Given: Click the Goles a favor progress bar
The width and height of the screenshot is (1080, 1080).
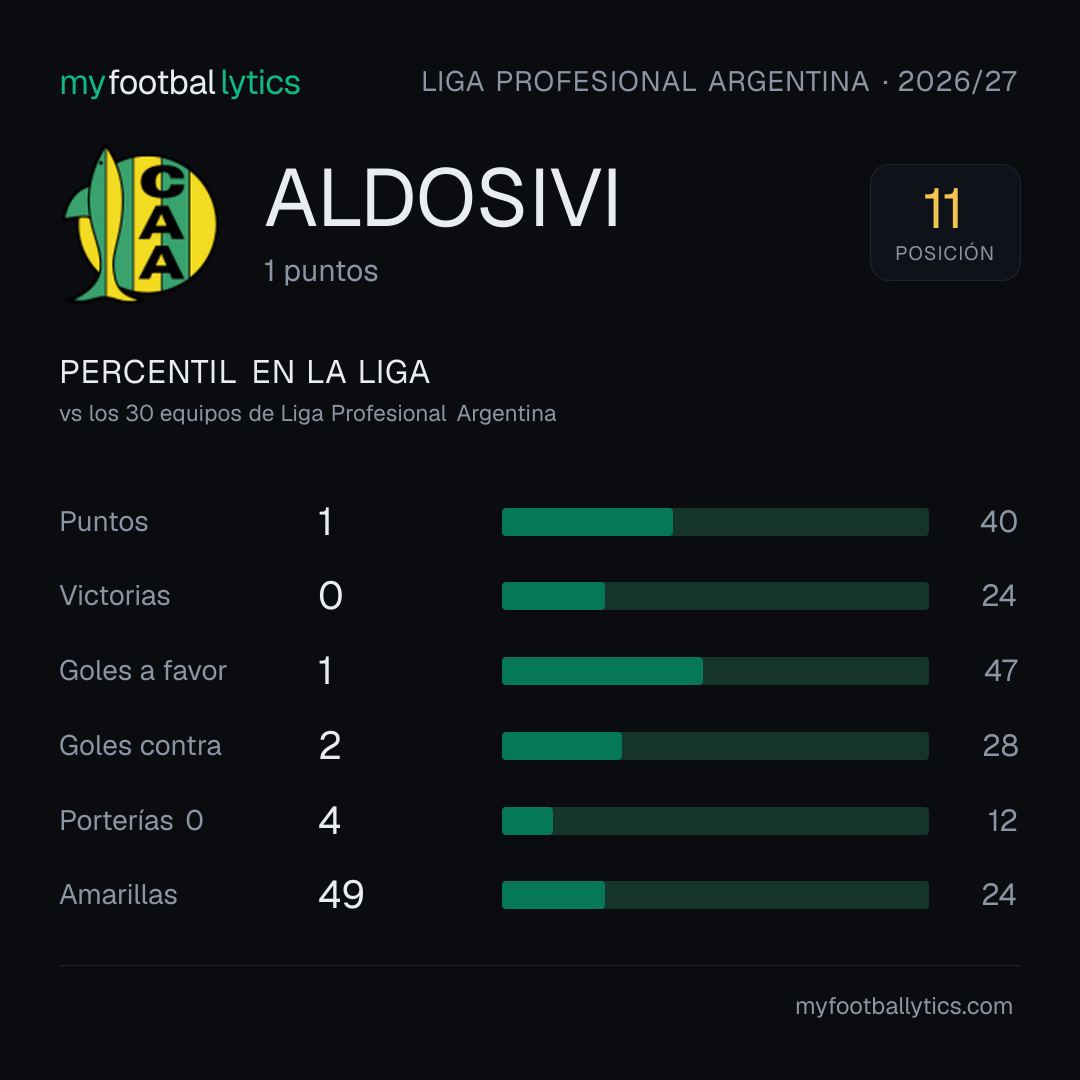Looking at the screenshot, I should point(715,671).
